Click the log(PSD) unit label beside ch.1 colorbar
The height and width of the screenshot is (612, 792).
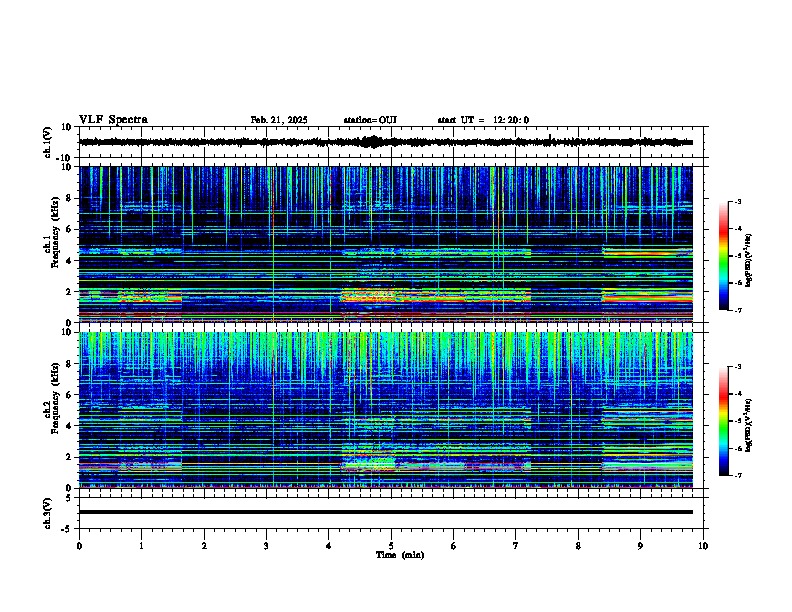coord(748,261)
